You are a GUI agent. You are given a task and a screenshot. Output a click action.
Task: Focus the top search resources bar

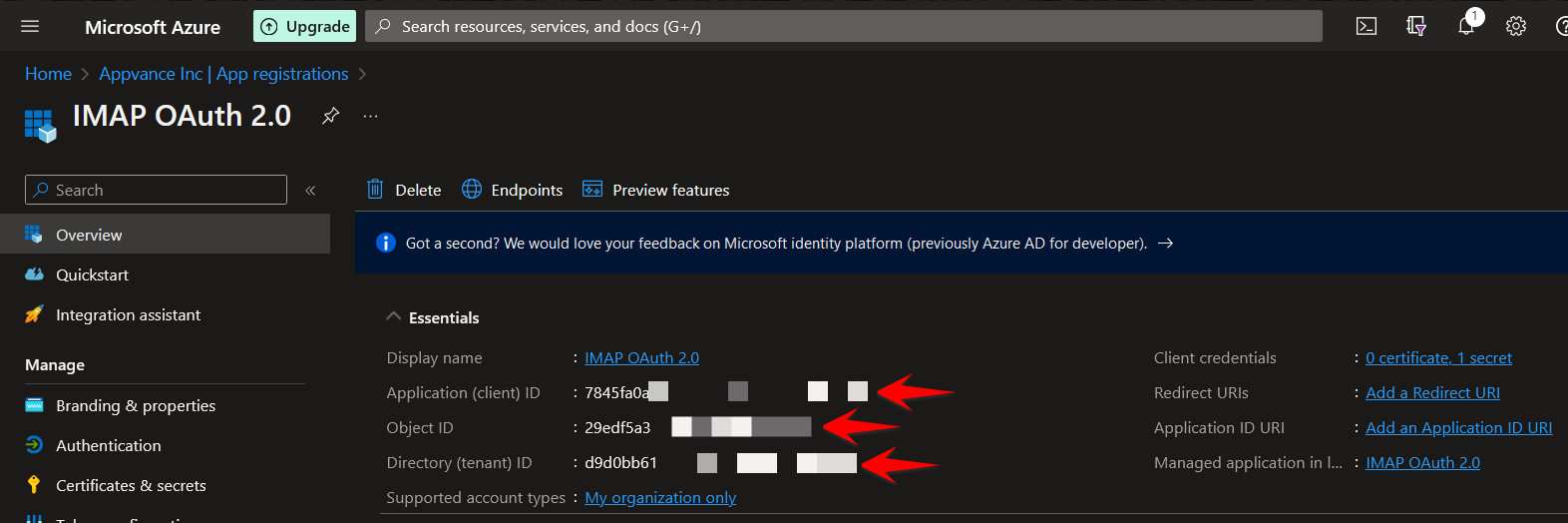[x=844, y=26]
